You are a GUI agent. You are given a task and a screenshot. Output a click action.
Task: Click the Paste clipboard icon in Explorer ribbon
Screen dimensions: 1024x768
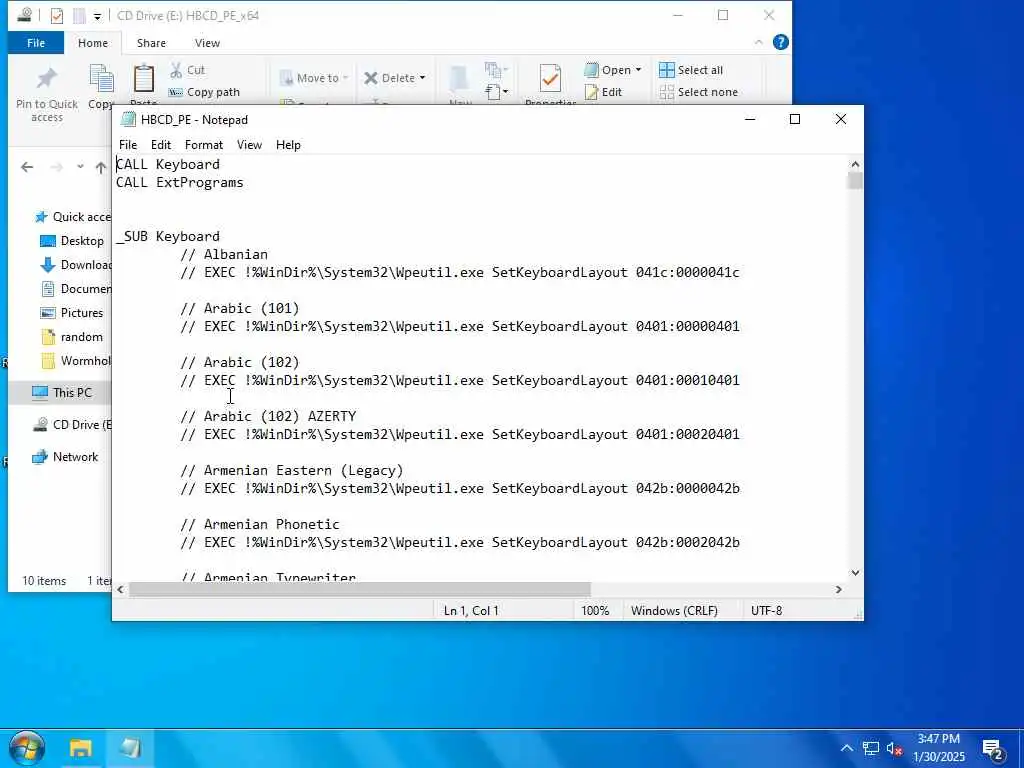click(144, 79)
